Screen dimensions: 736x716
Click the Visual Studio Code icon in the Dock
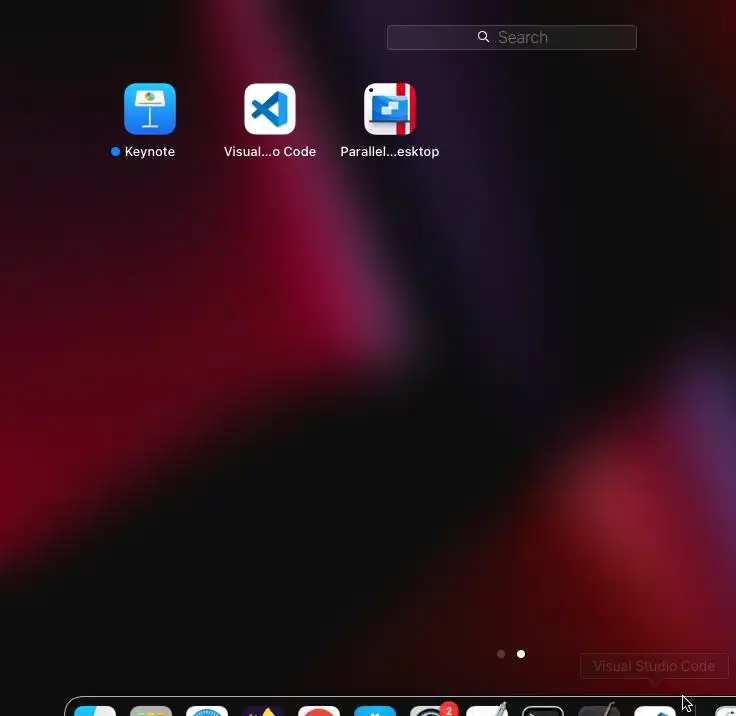click(x=655, y=710)
